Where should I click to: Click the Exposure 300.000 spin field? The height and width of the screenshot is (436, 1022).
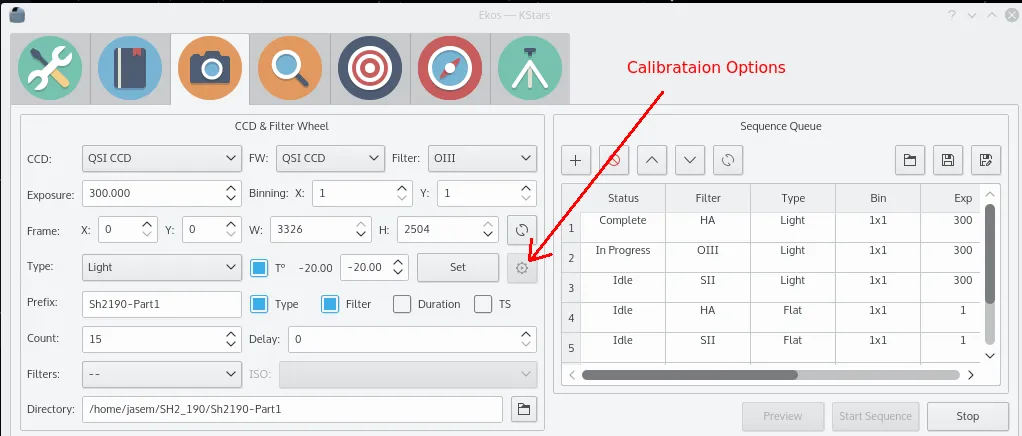tap(162, 194)
